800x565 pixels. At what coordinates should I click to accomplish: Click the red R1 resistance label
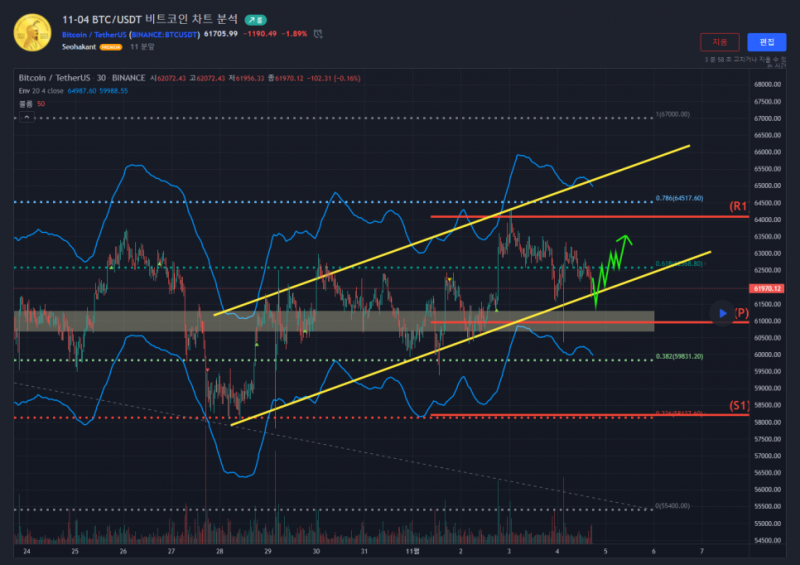(x=739, y=207)
